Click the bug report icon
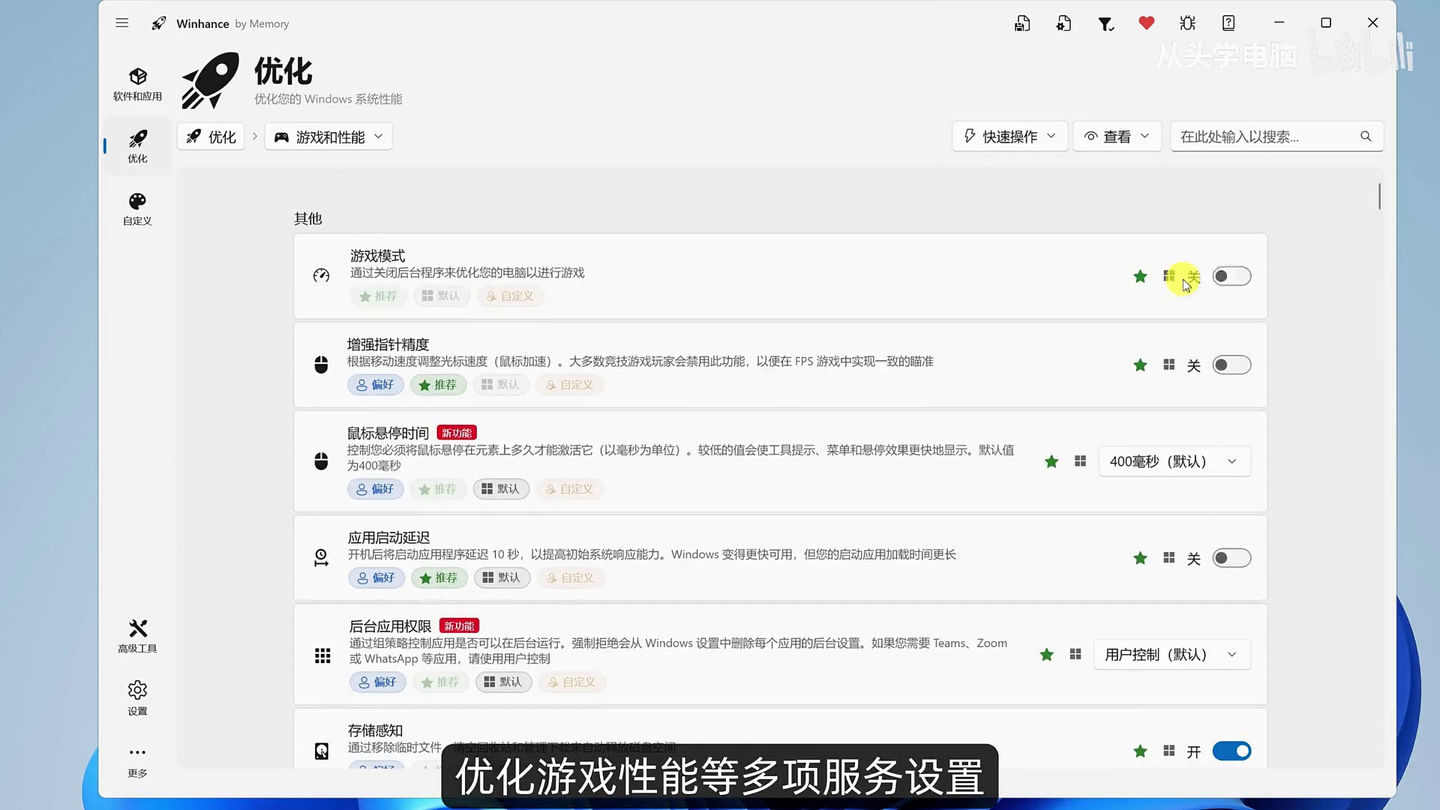Image resolution: width=1440 pixels, height=810 pixels. coord(1187,23)
